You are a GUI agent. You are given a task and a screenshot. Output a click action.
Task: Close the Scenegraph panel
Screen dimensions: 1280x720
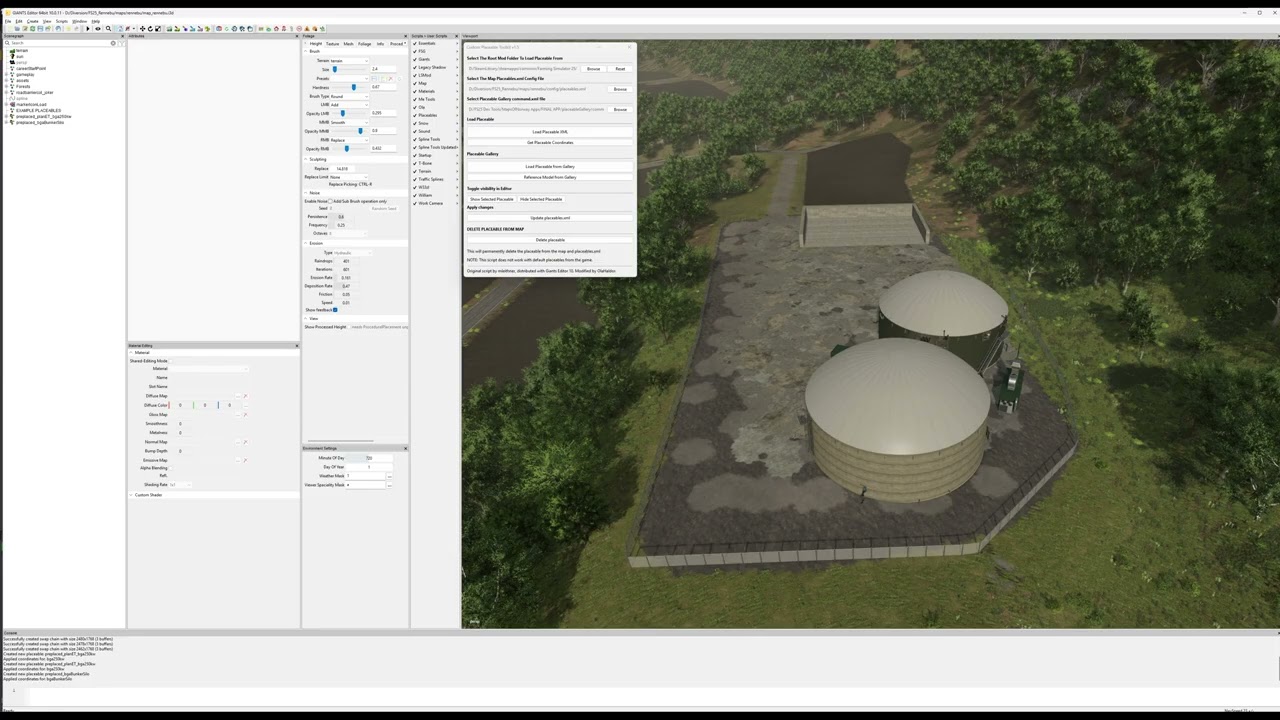point(122,36)
